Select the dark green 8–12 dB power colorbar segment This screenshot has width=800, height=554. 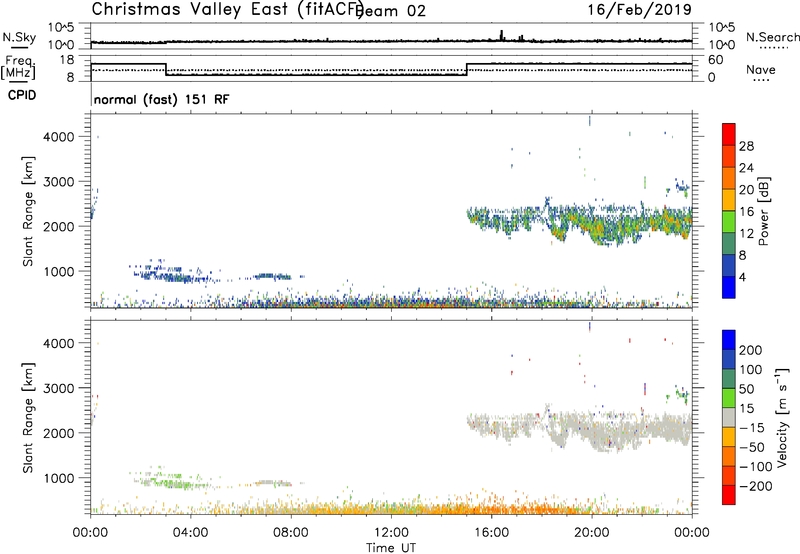(729, 243)
